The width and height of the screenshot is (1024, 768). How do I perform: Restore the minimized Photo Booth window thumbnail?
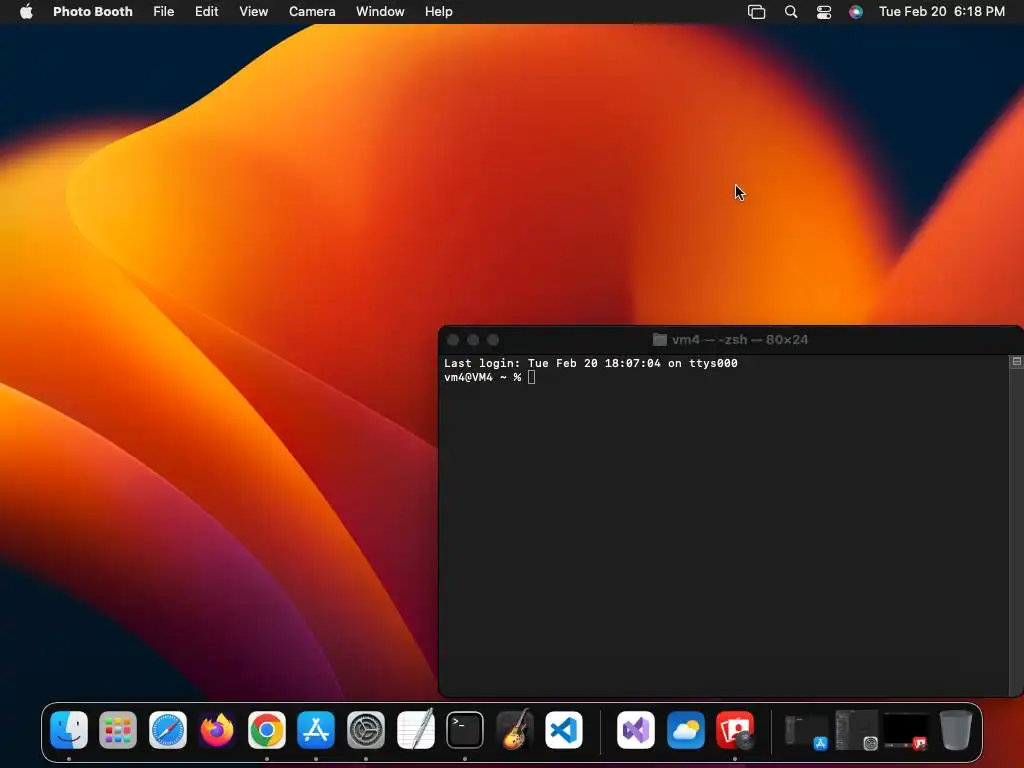click(x=906, y=730)
